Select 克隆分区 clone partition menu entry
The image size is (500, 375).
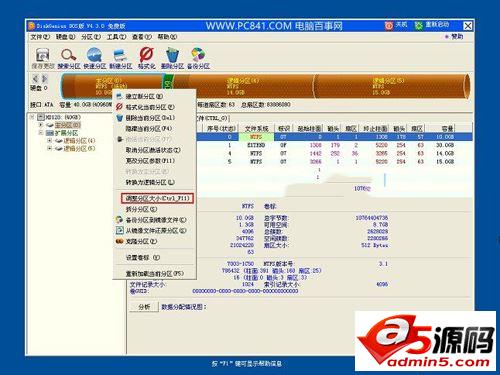(141, 241)
